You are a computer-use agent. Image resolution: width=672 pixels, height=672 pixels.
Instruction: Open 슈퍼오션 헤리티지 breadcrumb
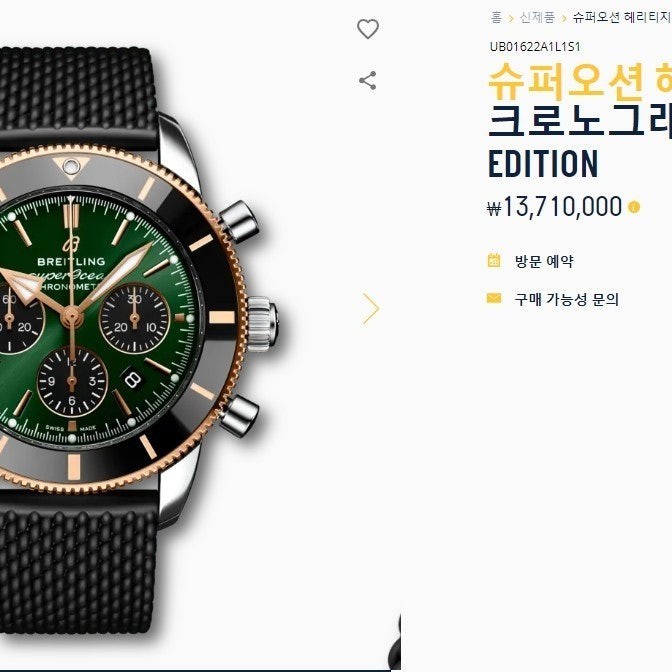click(622, 17)
